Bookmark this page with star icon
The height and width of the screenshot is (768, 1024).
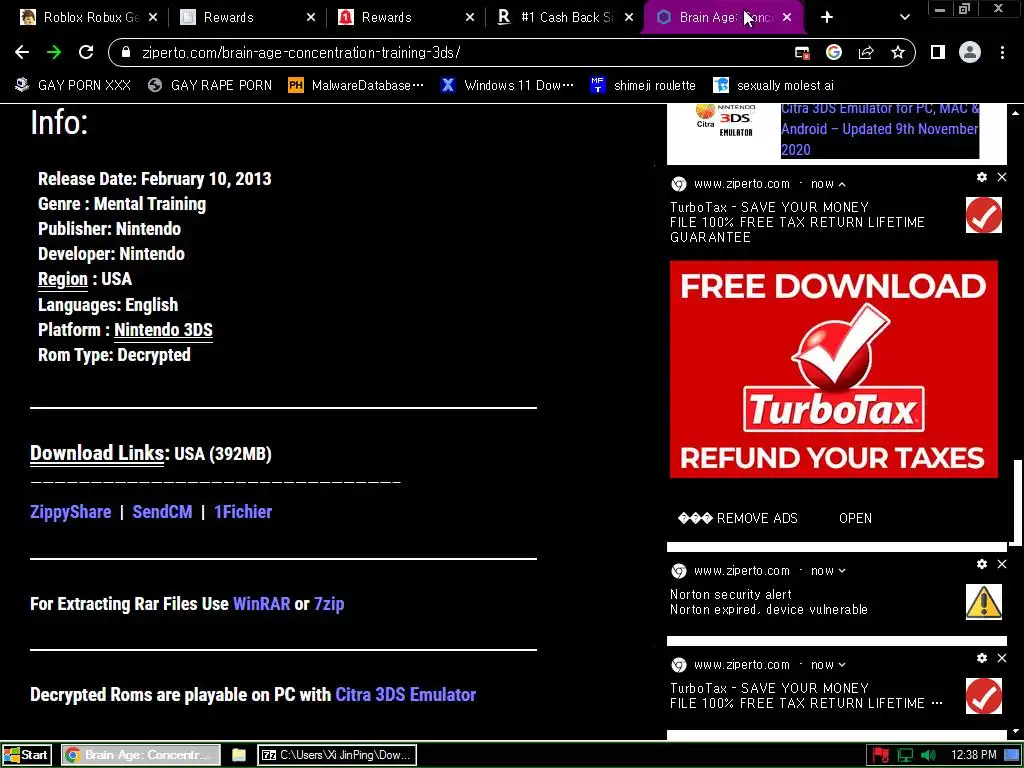tap(898, 52)
